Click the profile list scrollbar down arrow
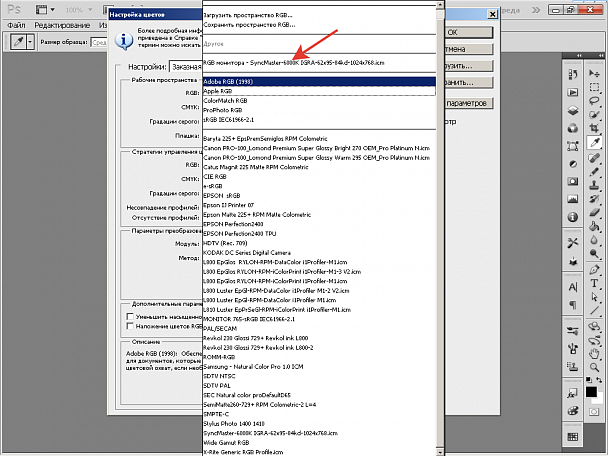This screenshot has height=456, width=608. (440, 452)
